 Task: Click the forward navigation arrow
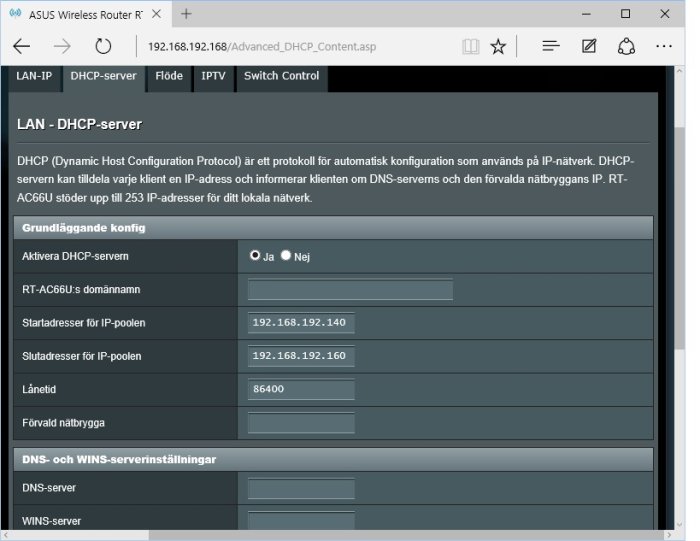[x=62, y=46]
